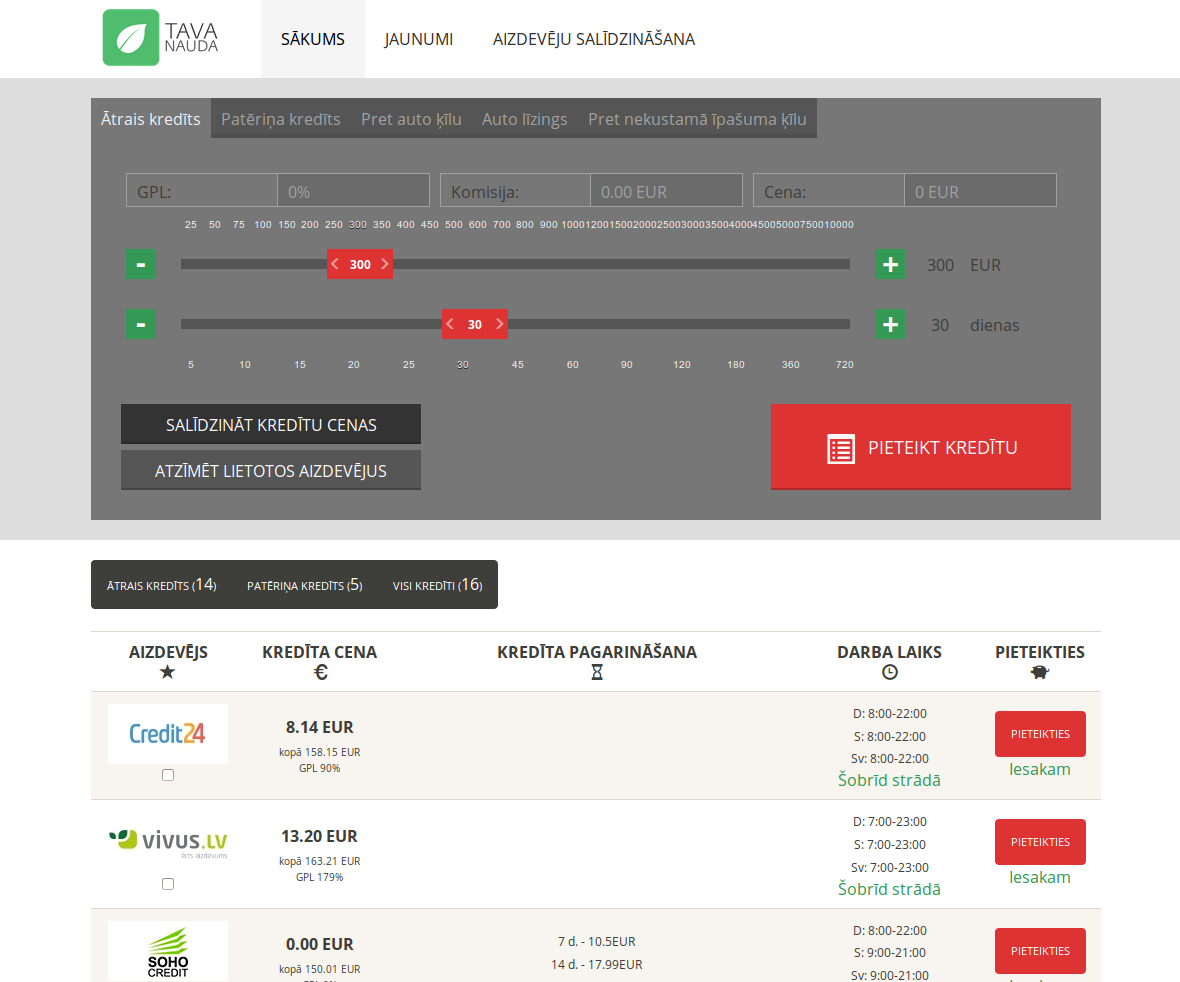Screen dimensions: 1180x982
Task: Click 'kopā 163.21 EUR' in vivus.lv row
Action: tap(319, 861)
